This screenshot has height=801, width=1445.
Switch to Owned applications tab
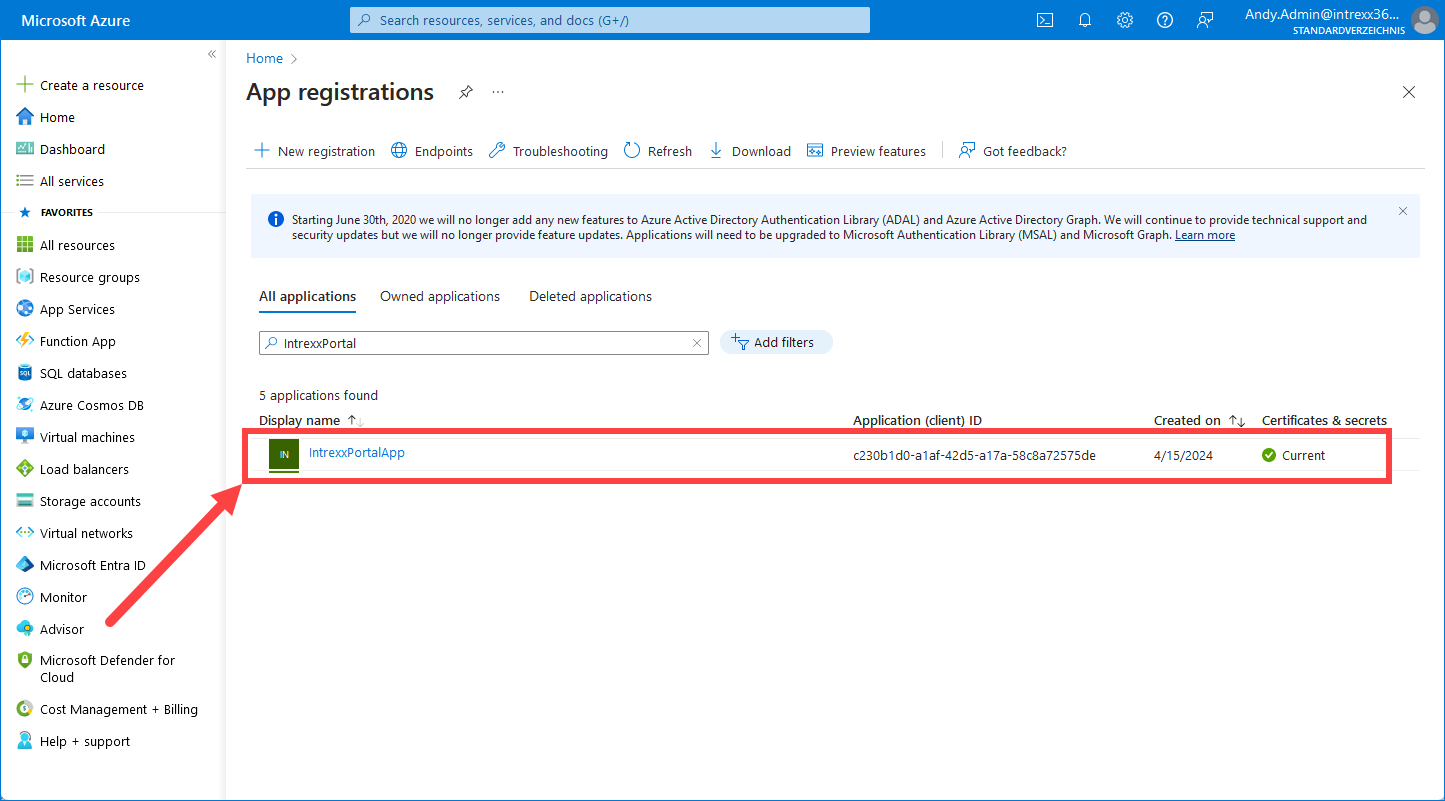point(440,297)
